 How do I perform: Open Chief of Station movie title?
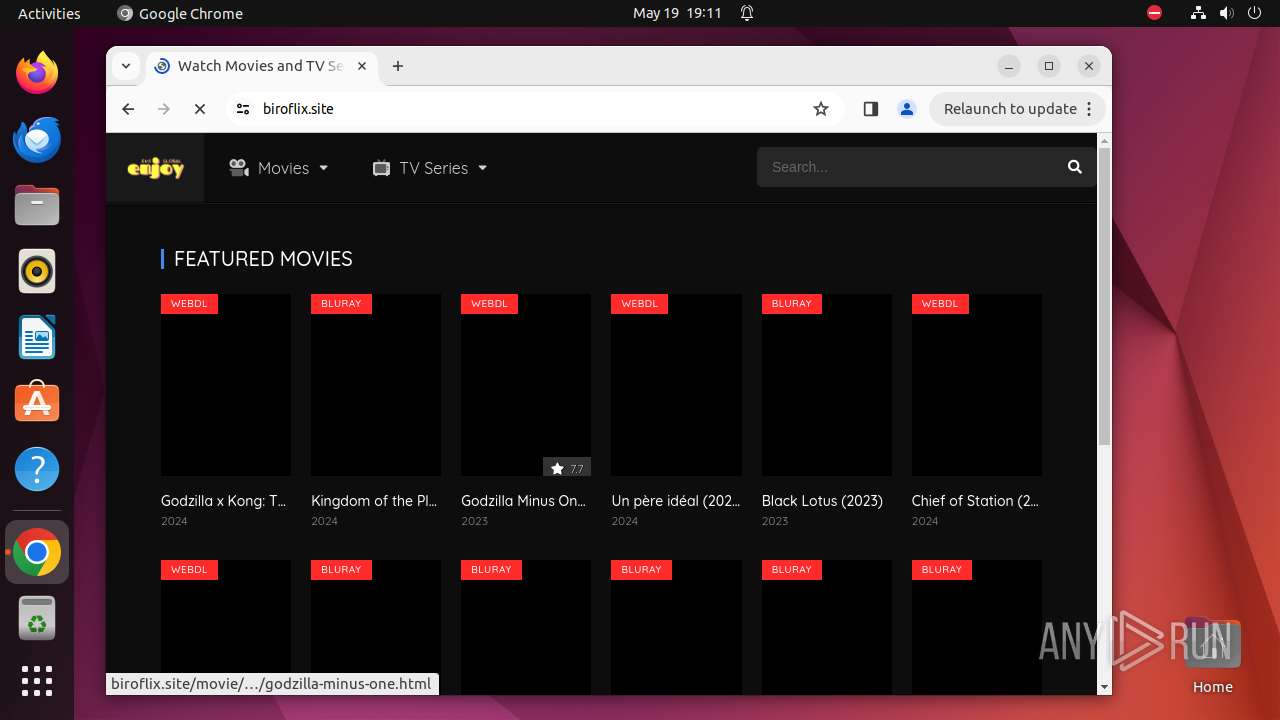pyautogui.click(x=975, y=501)
